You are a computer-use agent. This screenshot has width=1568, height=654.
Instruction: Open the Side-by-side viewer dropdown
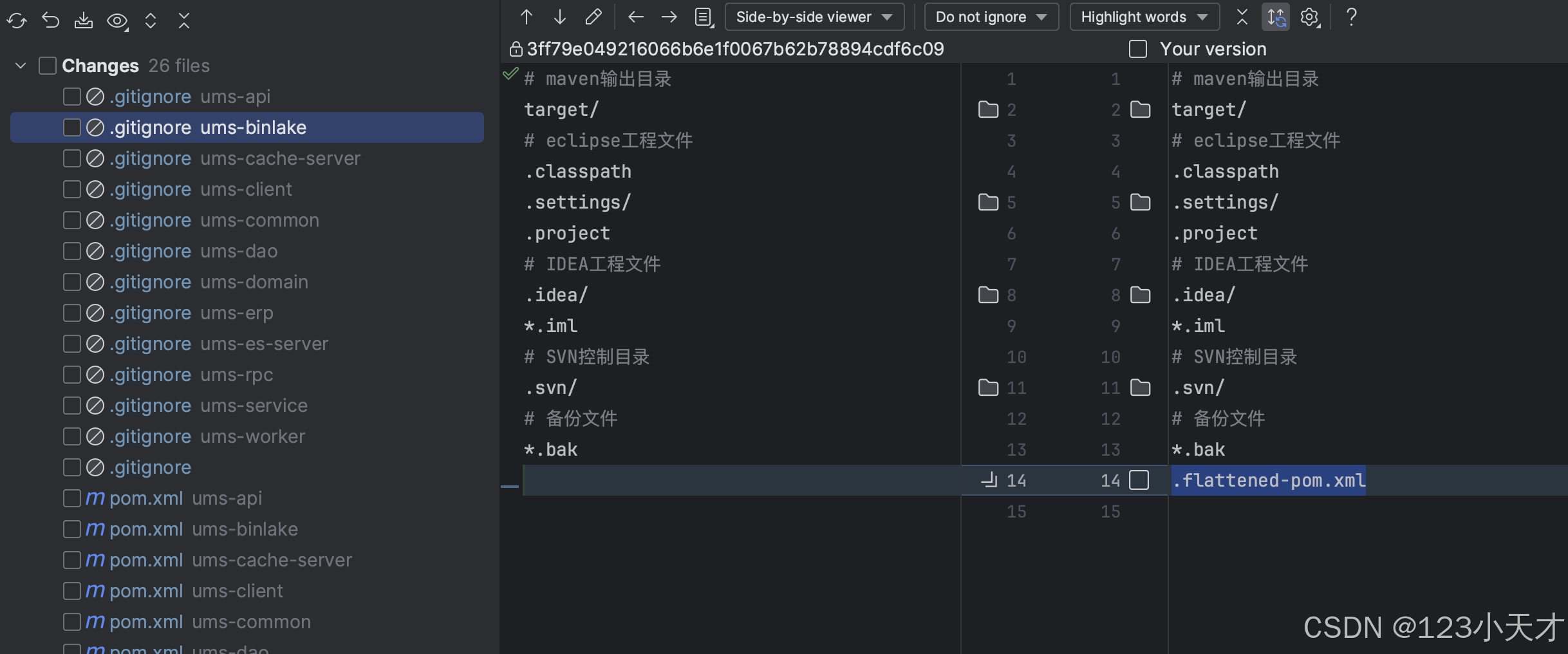(814, 17)
